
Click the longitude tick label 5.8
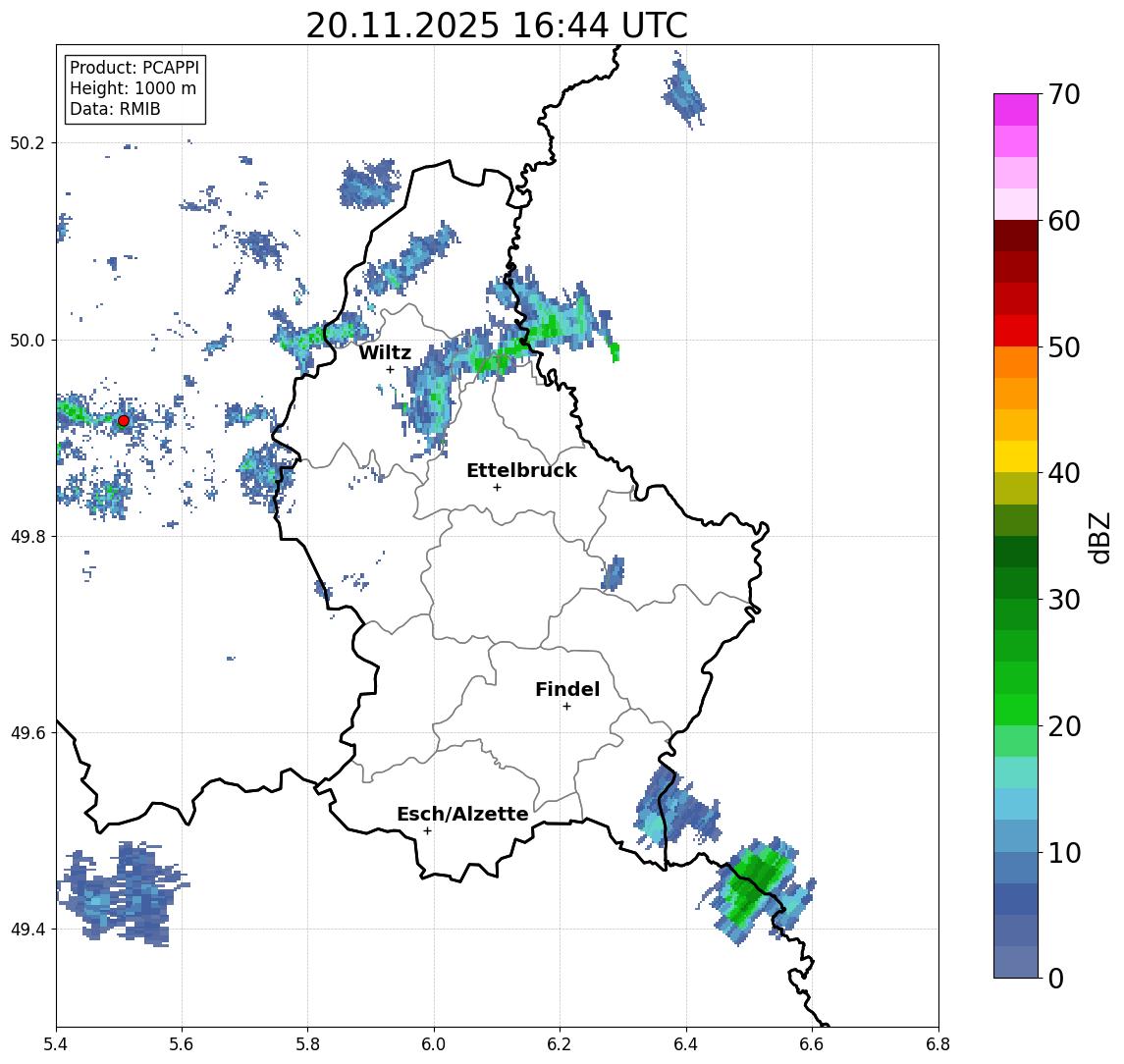307,1044
